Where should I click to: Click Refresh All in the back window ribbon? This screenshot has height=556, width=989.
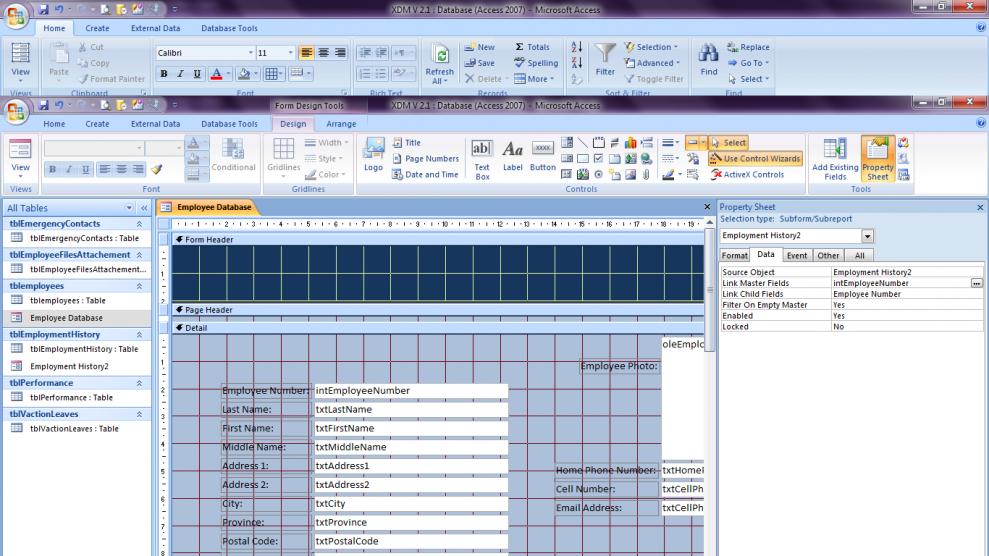coord(440,64)
